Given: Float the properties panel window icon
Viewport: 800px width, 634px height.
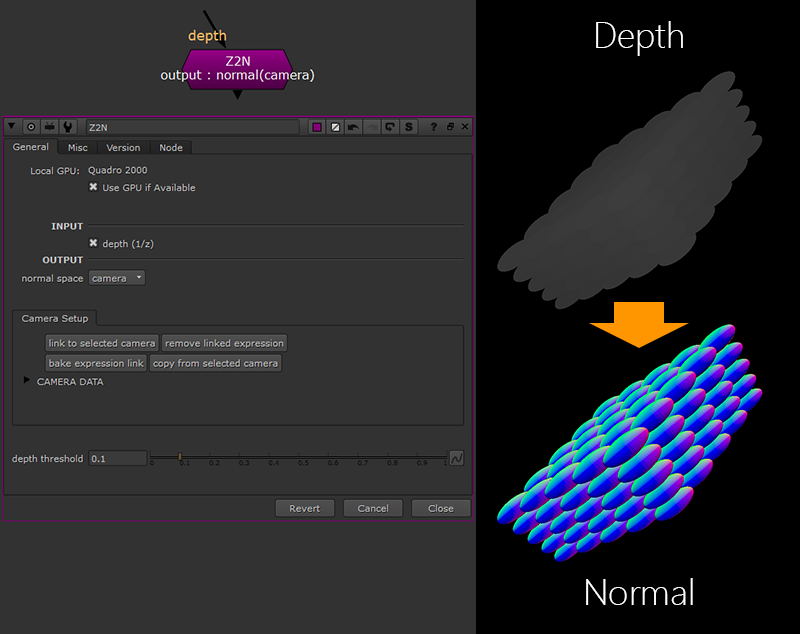Looking at the screenshot, I should click(450, 127).
